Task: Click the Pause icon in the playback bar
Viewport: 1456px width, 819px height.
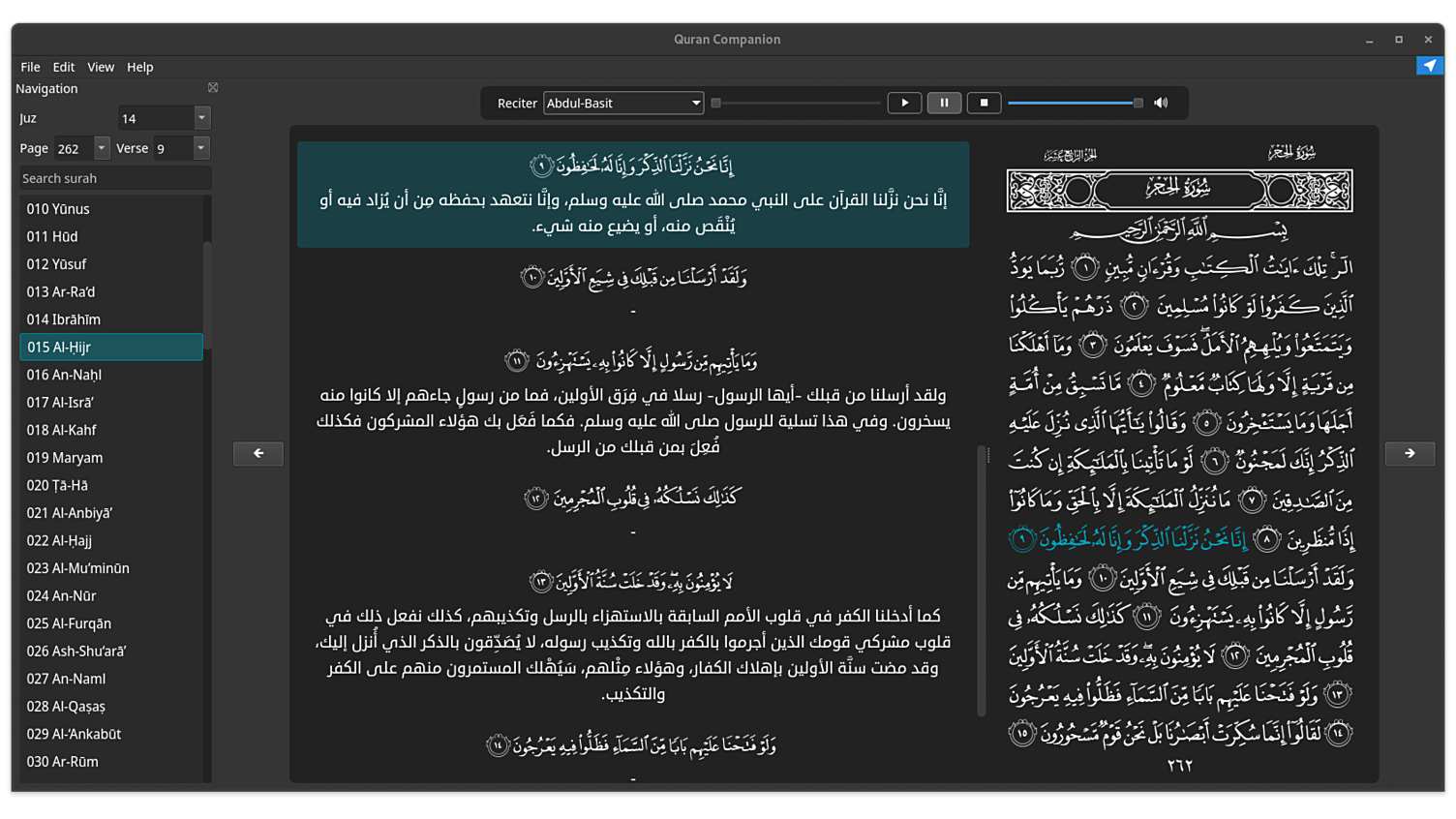Action: tap(944, 103)
